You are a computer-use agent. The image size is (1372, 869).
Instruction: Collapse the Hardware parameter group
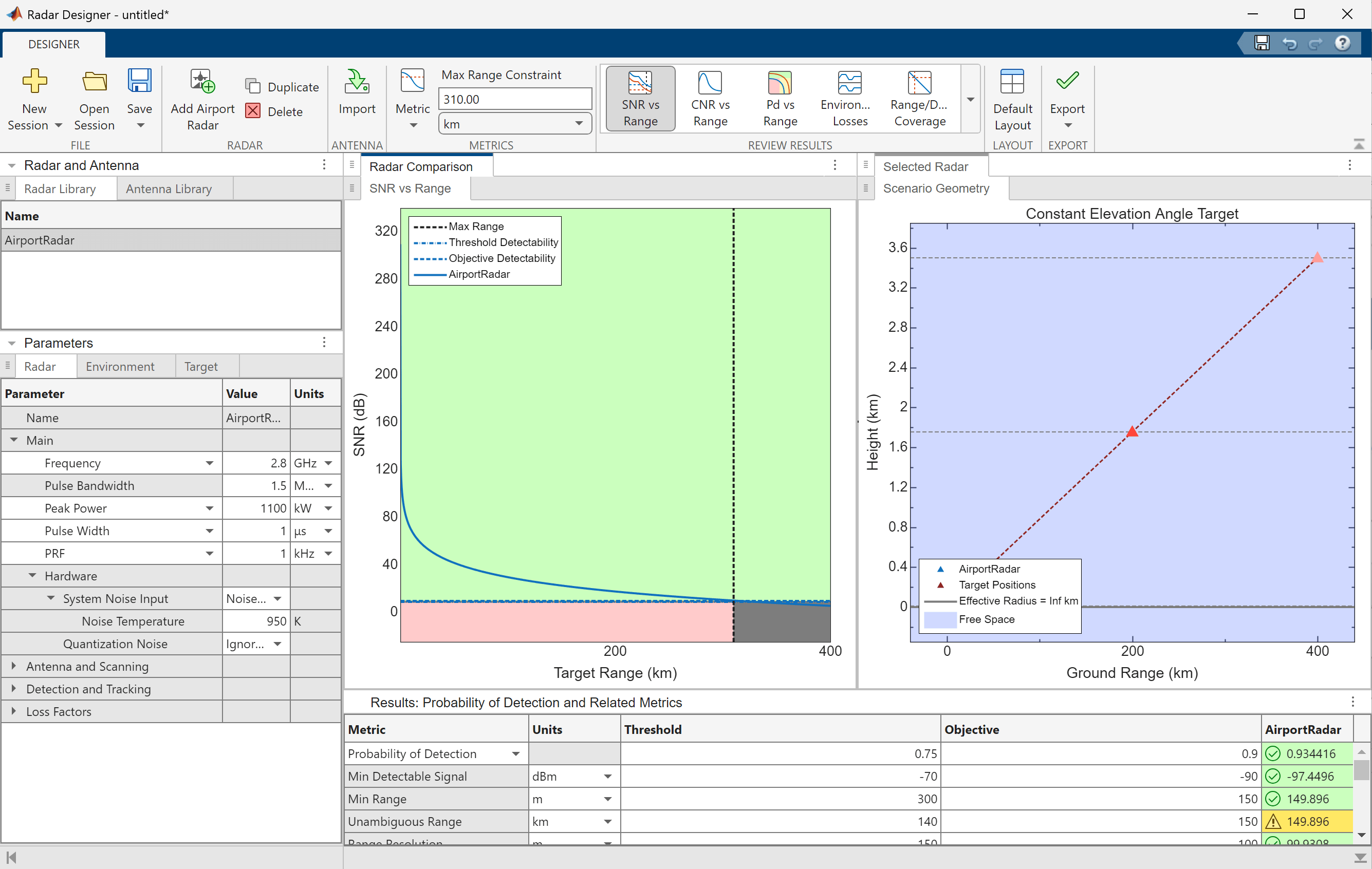click(x=32, y=576)
